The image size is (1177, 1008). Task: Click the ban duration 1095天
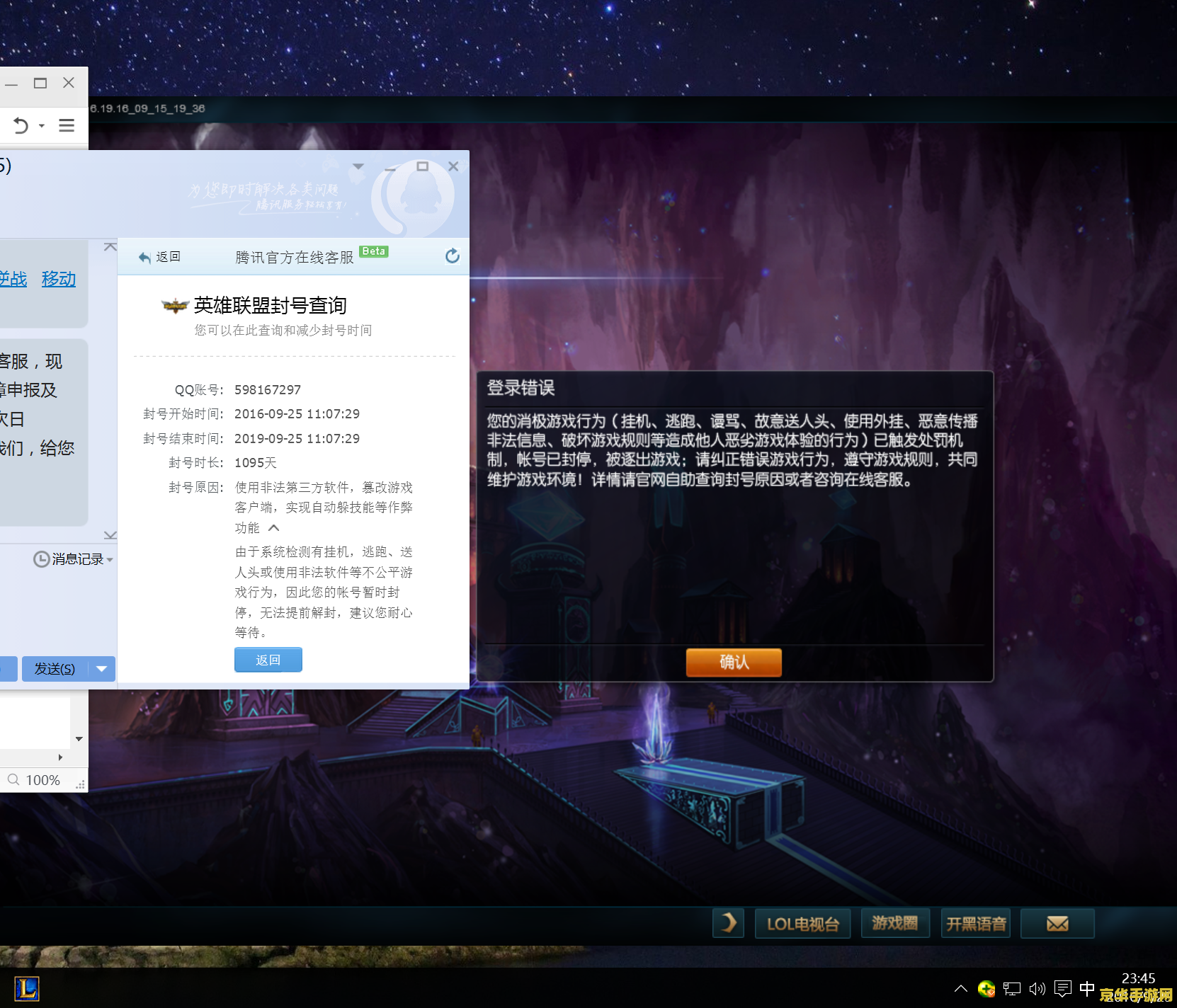pyautogui.click(x=256, y=463)
